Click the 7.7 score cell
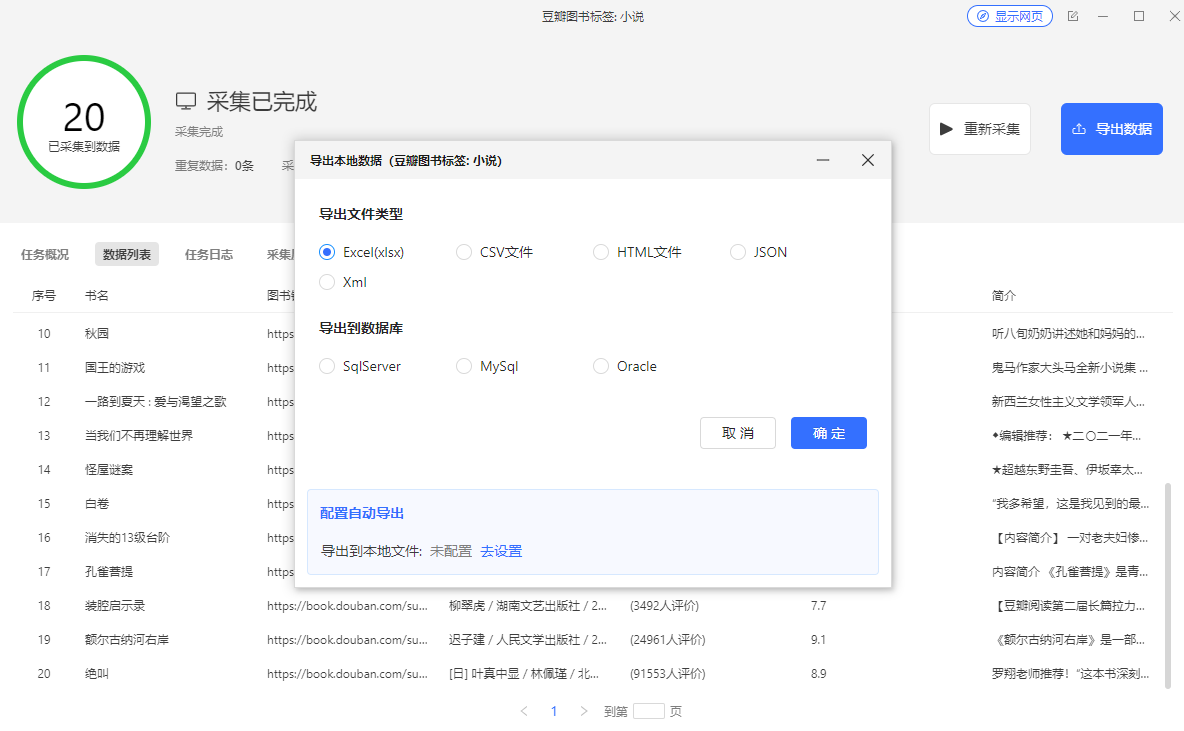The height and width of the screenshot is (731, 1184). [819, 606]
